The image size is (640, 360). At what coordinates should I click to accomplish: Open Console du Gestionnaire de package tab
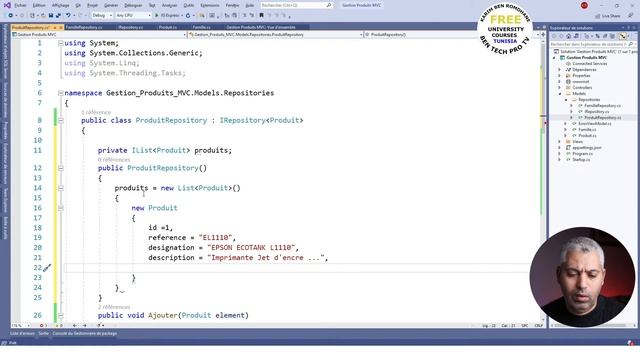(84, 333)
